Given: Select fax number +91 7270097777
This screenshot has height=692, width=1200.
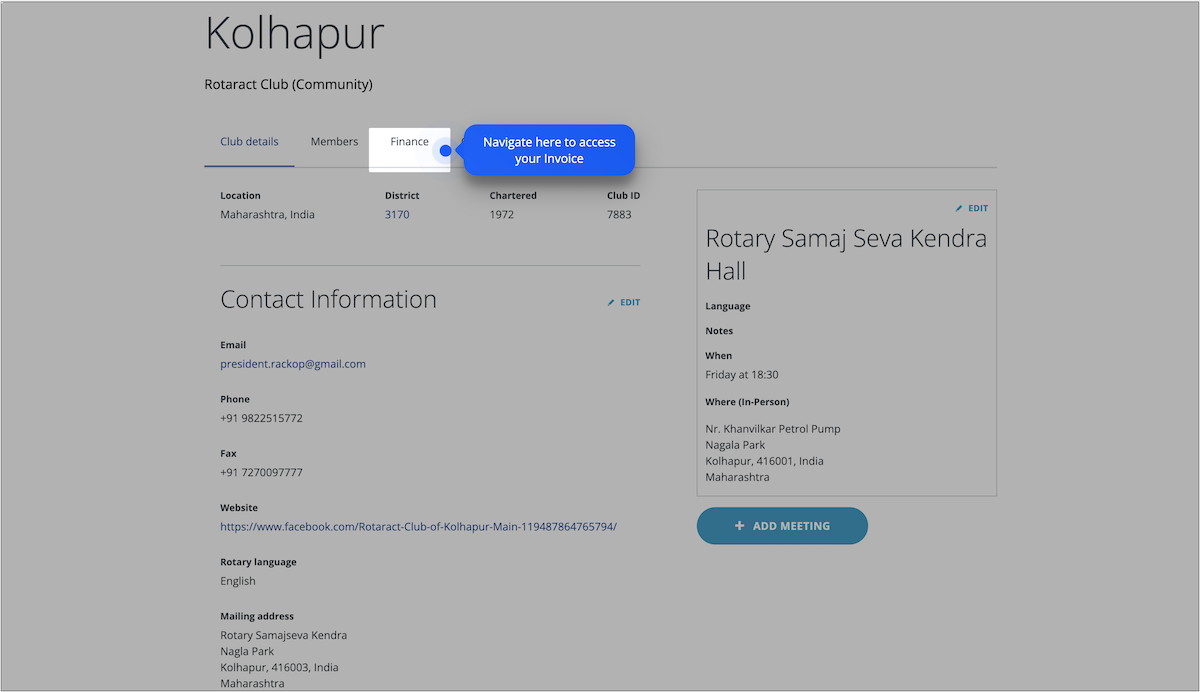Looking at the screenshot, I should click(x=261, y=472).
